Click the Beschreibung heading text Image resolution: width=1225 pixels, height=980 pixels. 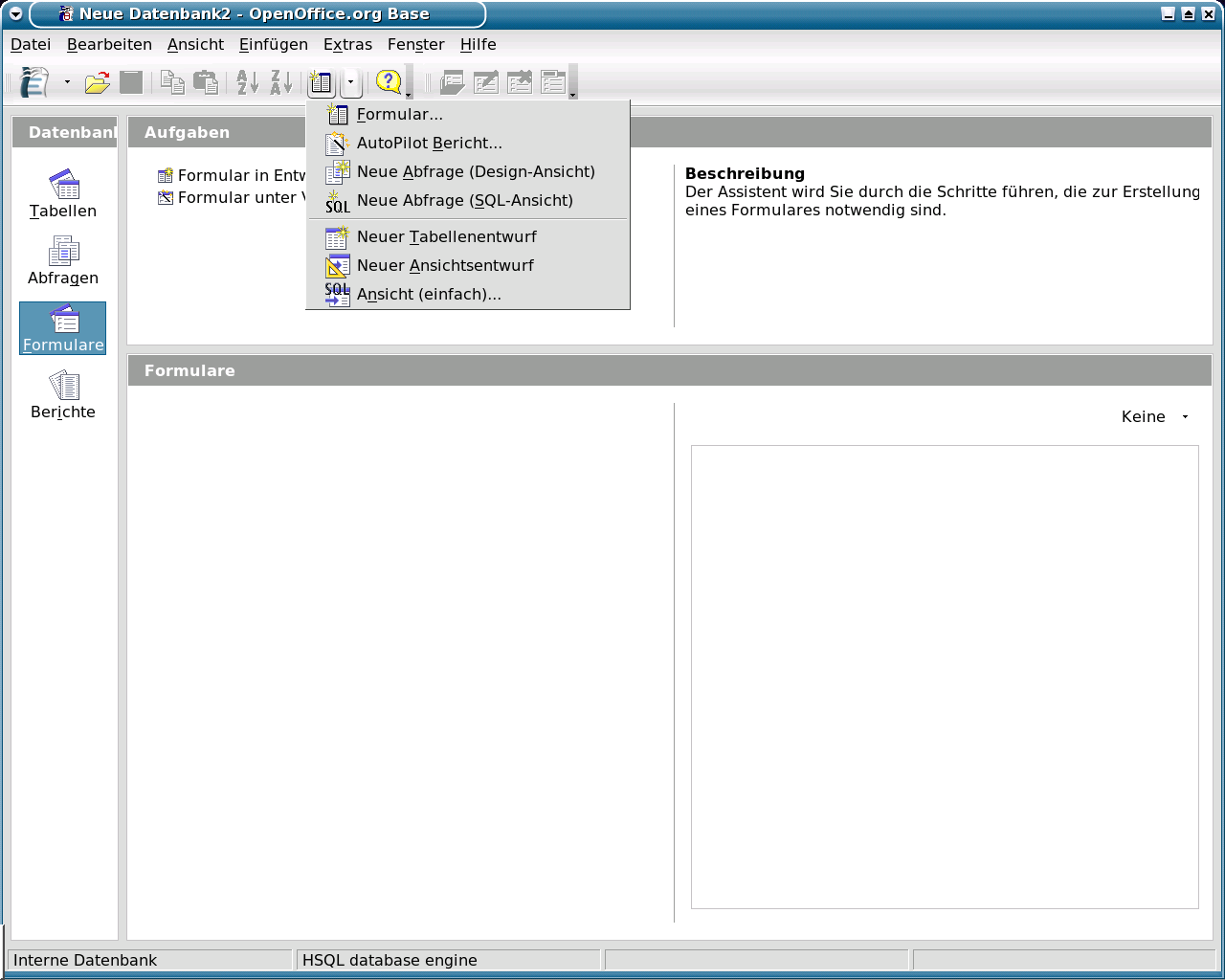(745, 173)
